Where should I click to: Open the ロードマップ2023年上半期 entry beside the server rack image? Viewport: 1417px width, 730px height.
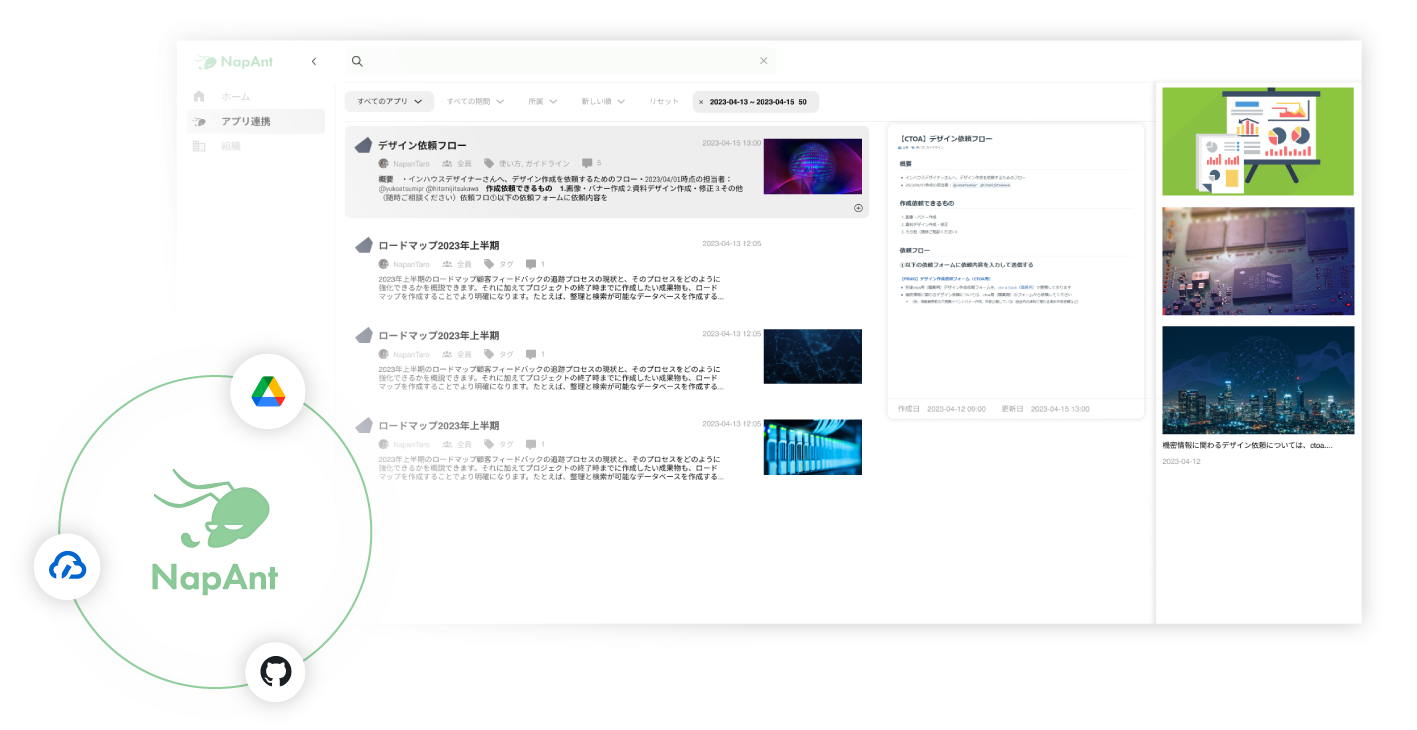click(438, 425)
